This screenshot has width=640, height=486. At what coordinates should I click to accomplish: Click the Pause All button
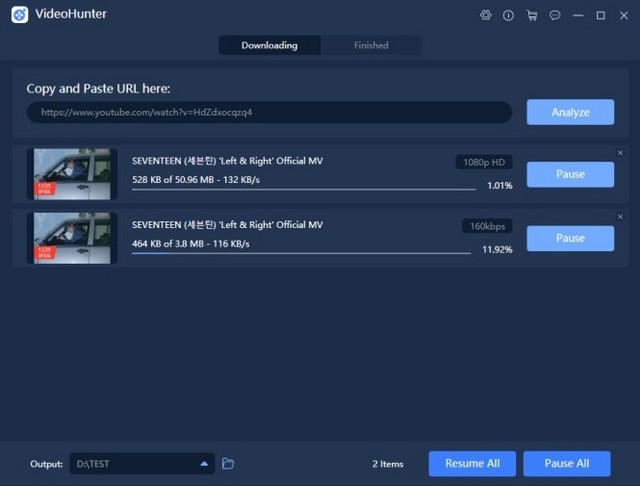click(x=567, y=464)
